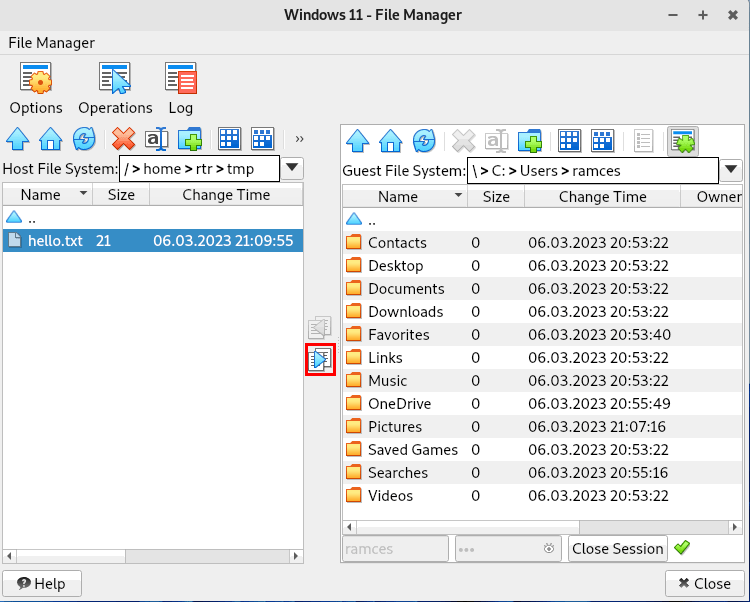Select the Favorites folder
750x602 pixels.
542,334
